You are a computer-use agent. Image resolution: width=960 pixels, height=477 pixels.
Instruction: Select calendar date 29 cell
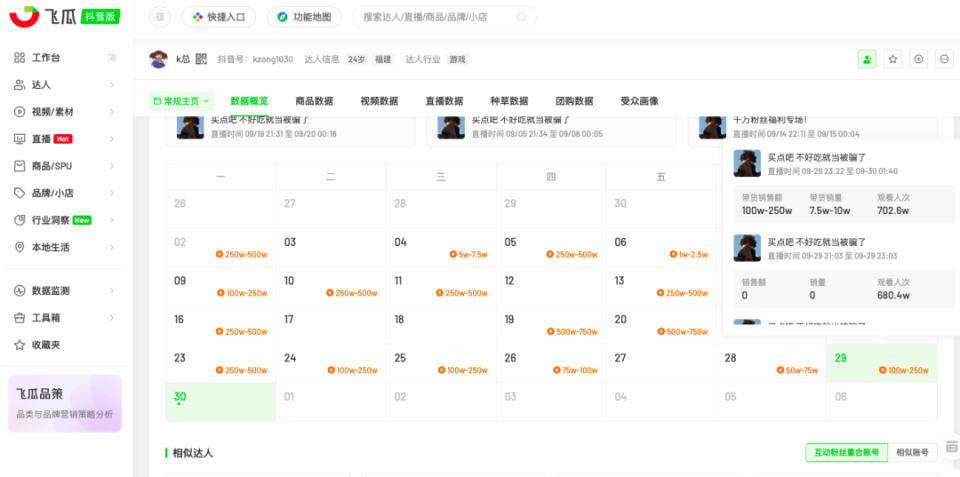881,364
